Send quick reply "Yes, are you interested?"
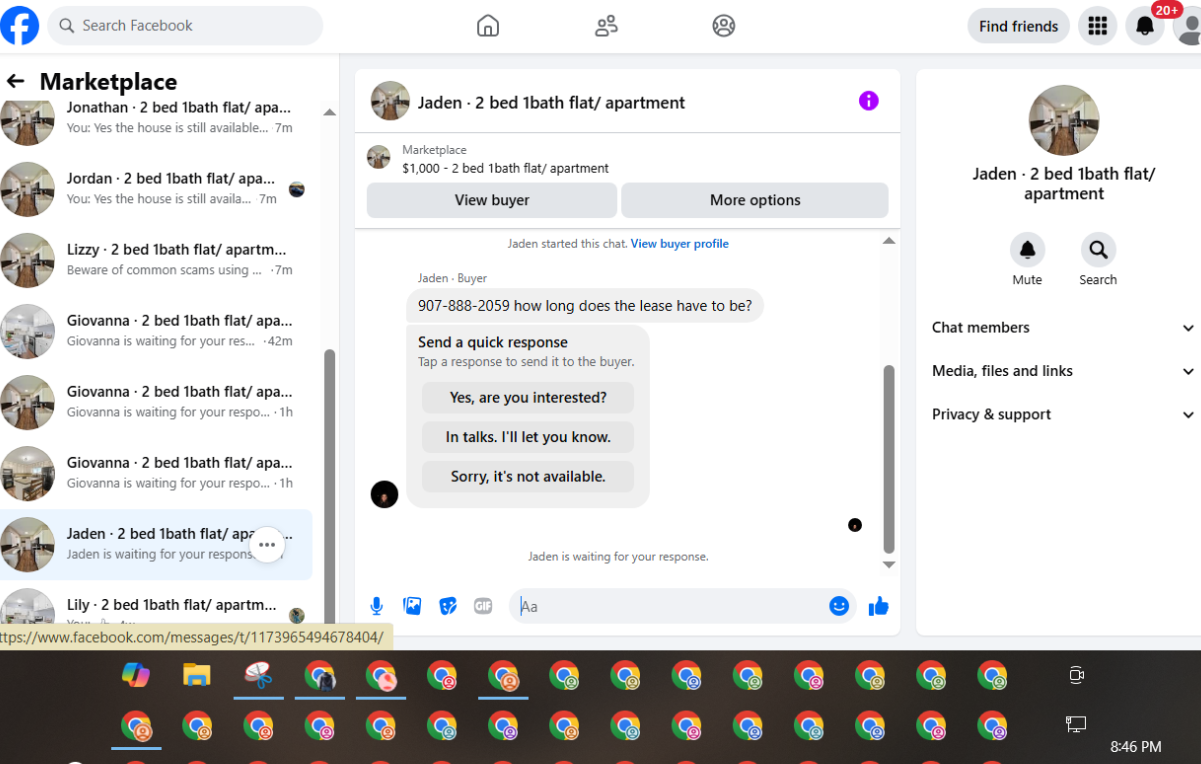Image resolution: width=1201 pixels, height=764 pixels. (x=528, y=397)
